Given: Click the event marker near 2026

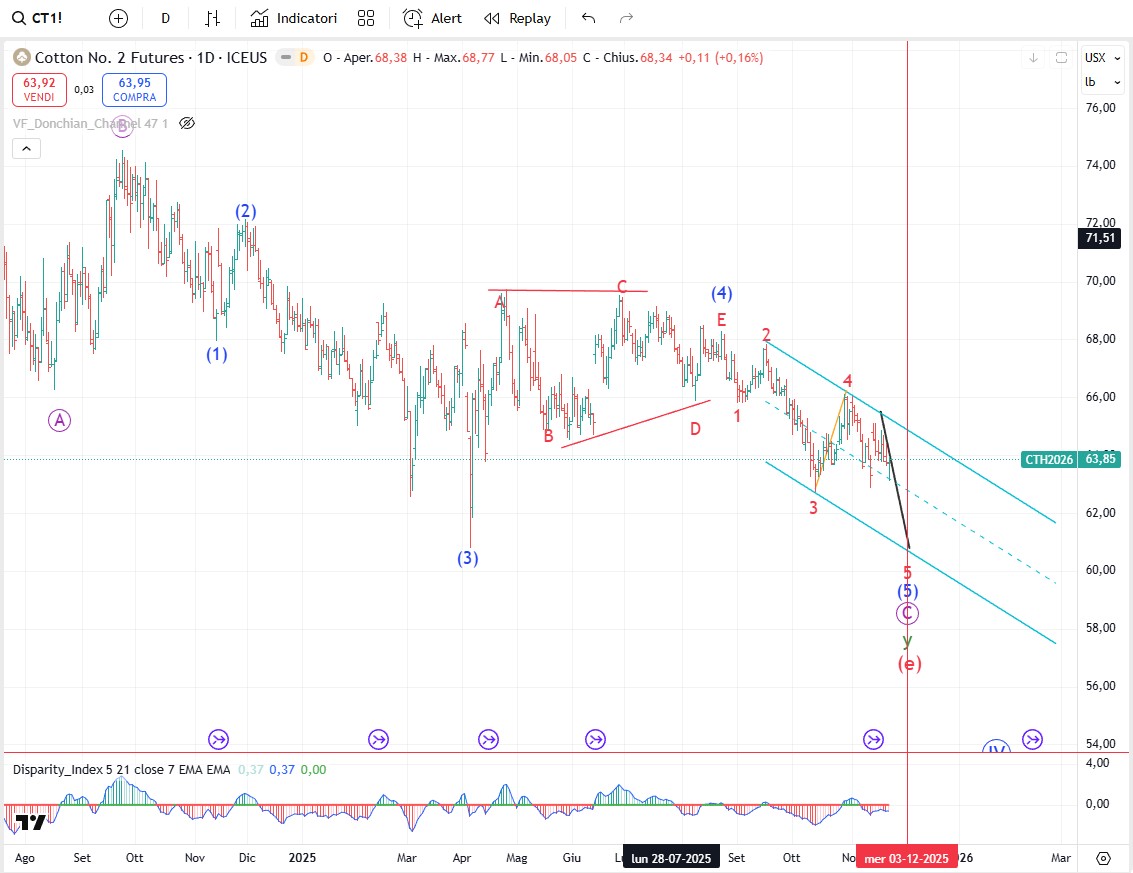Looking at the screenshot, I should pyautogui.click(x=1033, y=739).
